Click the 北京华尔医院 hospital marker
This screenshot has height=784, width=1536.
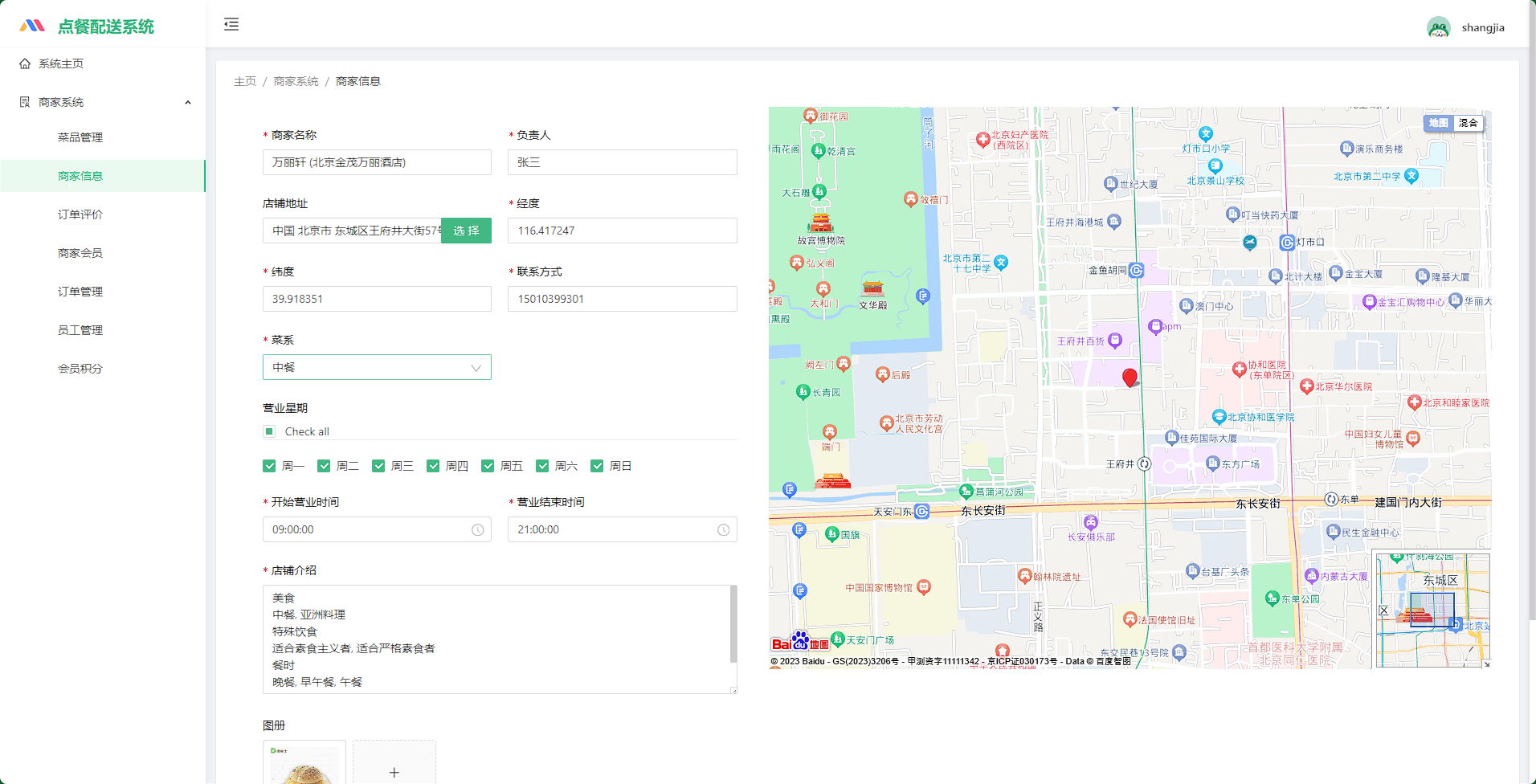pyautogui.click(x=1306, y=386)
